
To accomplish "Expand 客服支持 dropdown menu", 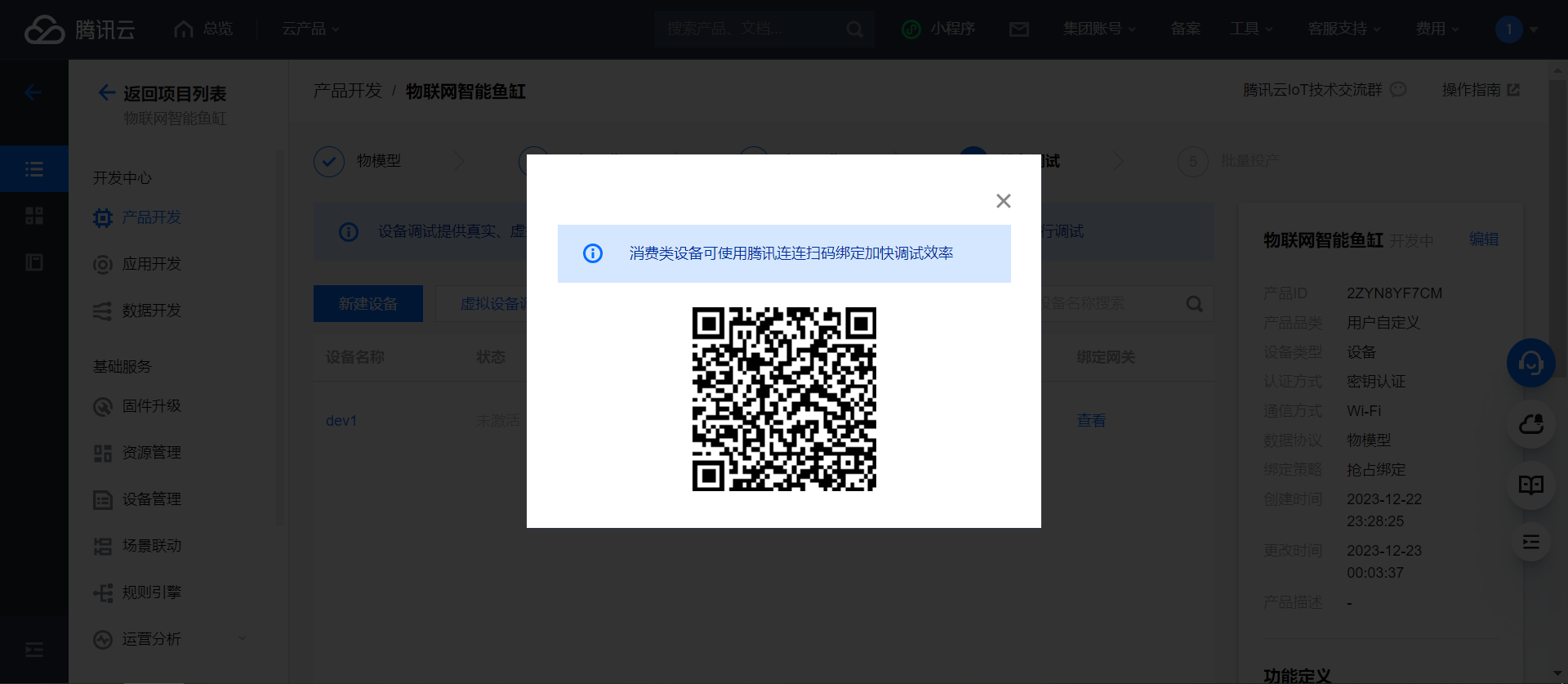I will pos(1344,29).
